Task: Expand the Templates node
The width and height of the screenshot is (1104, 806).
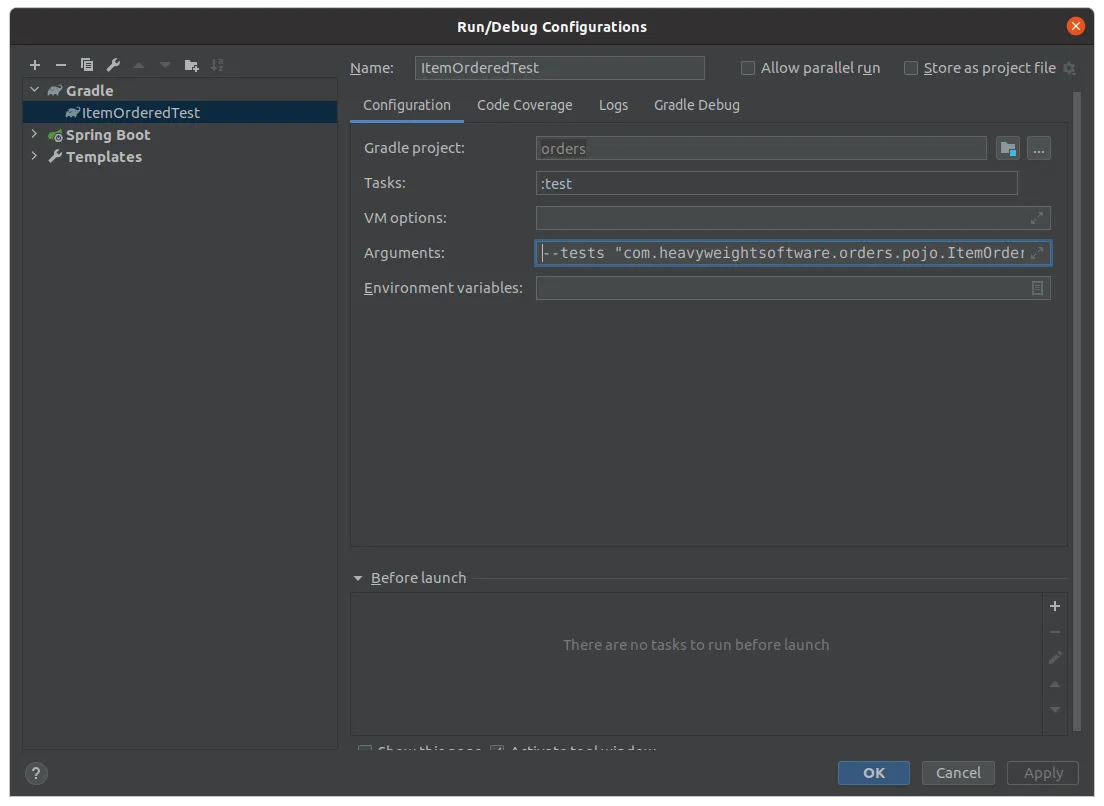Action: click(35, 156)
